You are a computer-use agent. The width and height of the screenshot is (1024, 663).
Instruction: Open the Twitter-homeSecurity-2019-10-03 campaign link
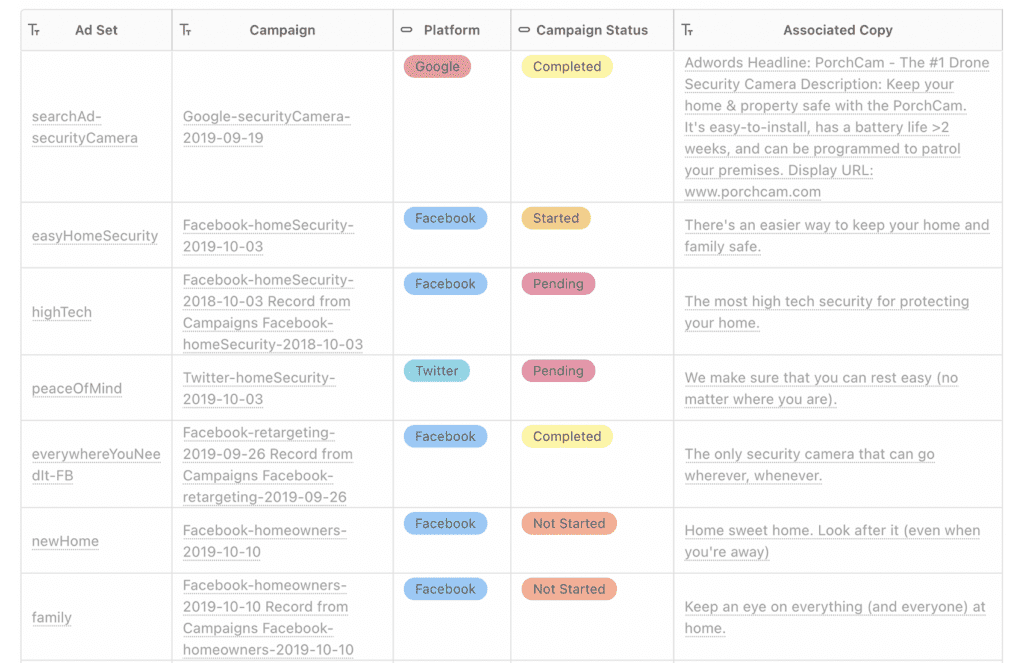(258, 388)
